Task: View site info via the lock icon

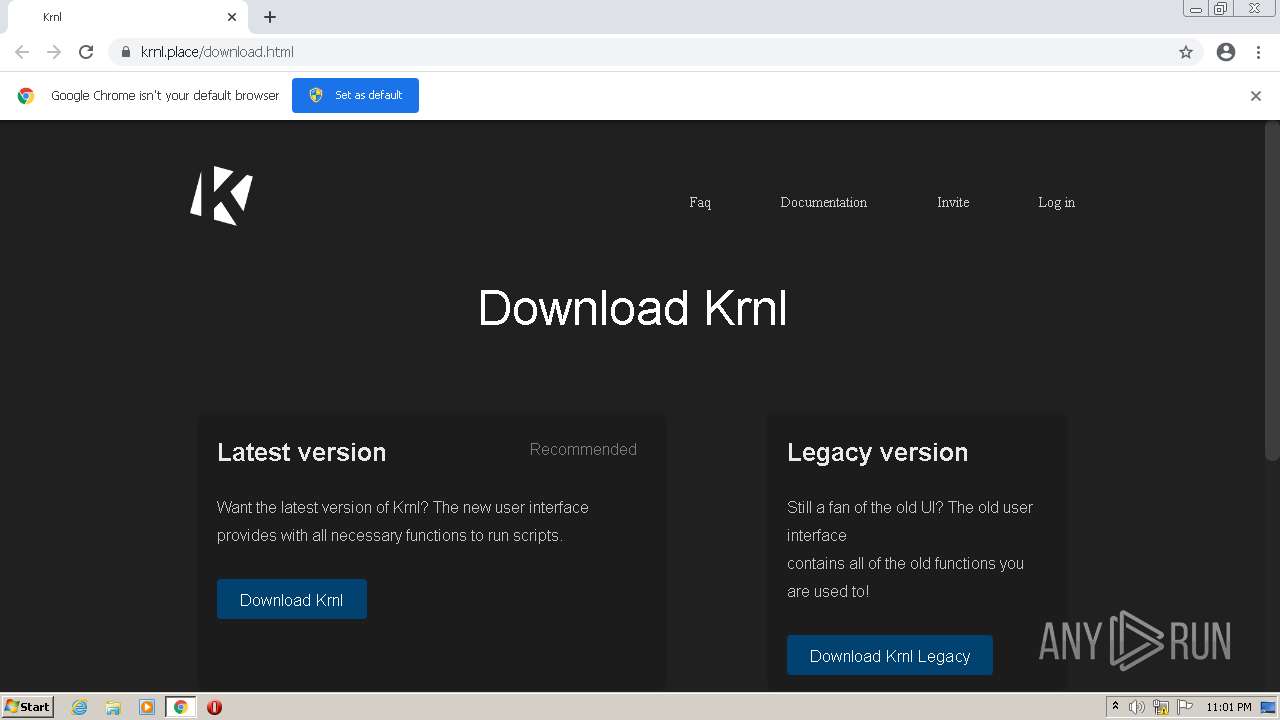Action: pos(126,52)
